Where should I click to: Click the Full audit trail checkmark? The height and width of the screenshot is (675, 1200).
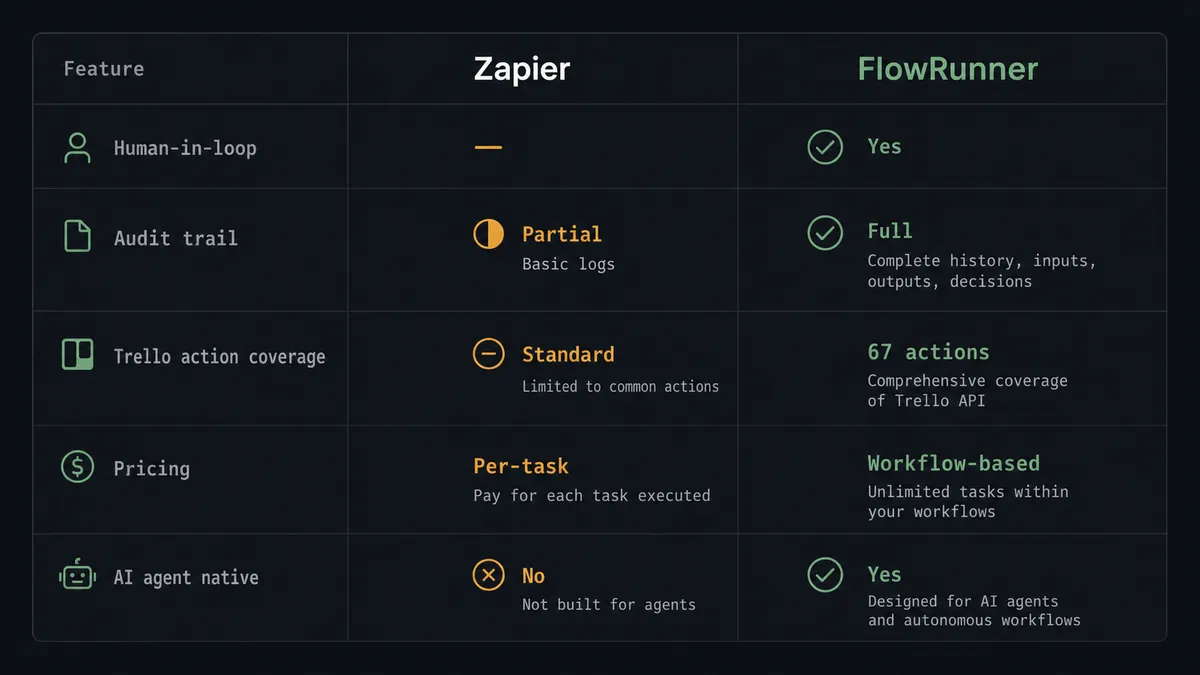tap(825, 233)
